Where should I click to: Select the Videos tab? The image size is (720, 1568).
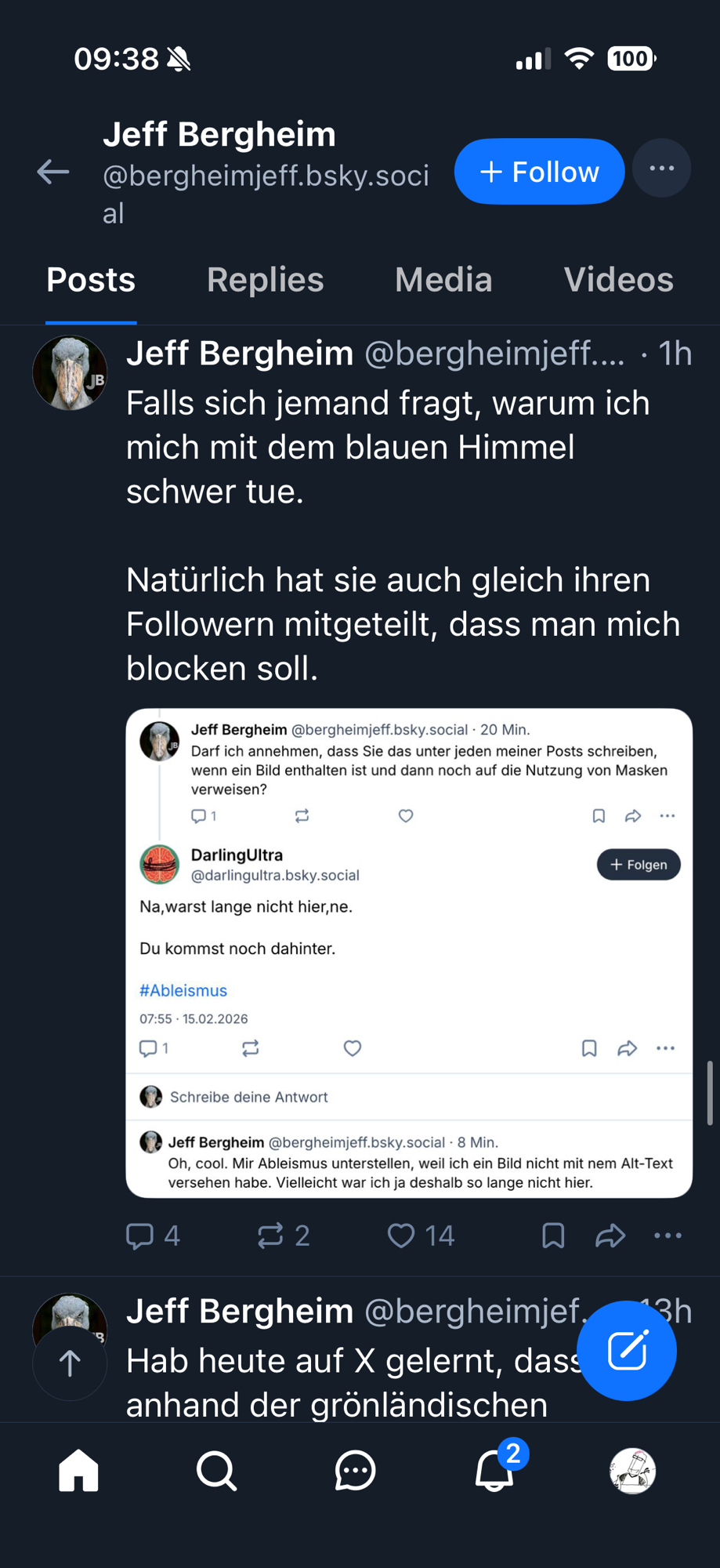pos(618,280)
